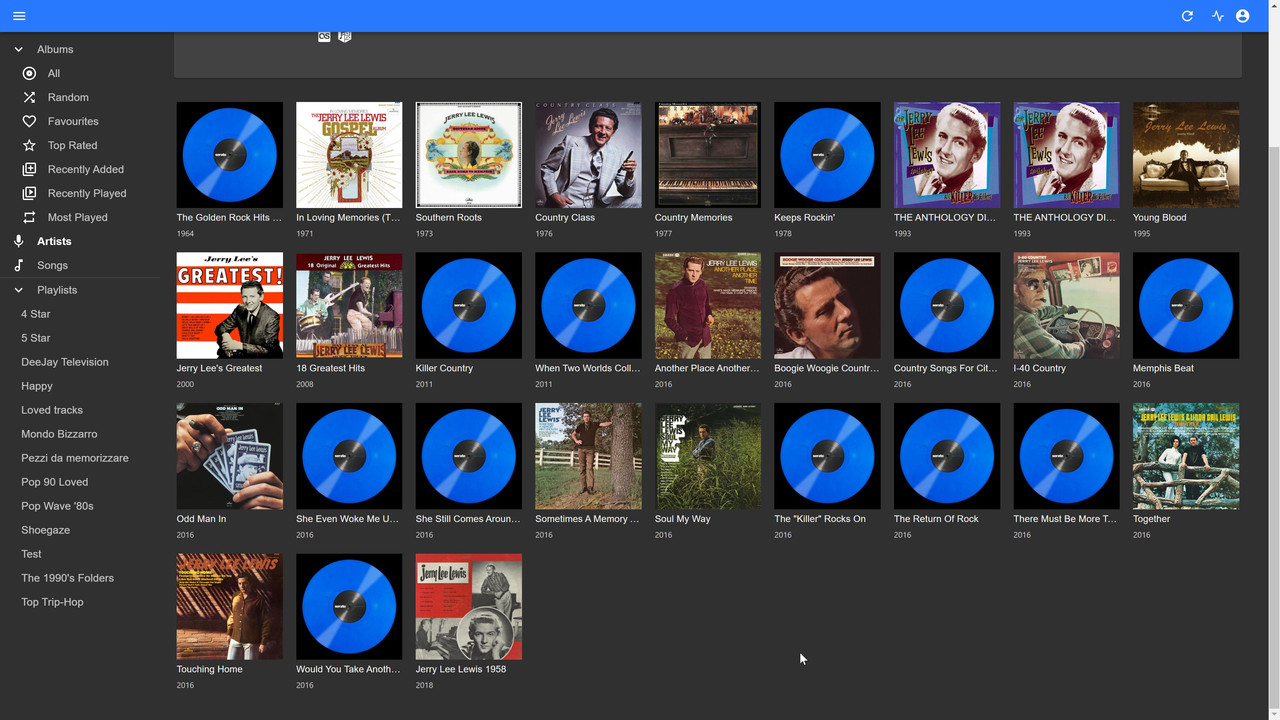Collapse the Albums section
This screenshot has height=720, width=1280.
(18, 49)
